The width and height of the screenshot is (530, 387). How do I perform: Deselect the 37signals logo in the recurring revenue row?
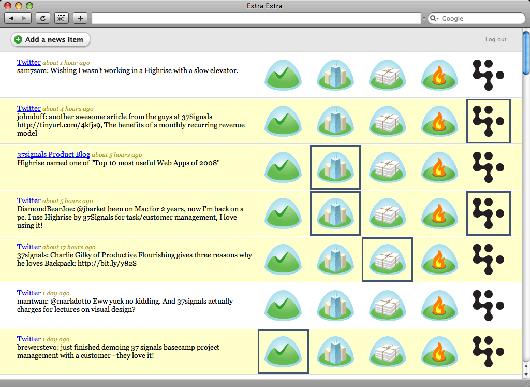pyautogui.click(x=488, y=121)
